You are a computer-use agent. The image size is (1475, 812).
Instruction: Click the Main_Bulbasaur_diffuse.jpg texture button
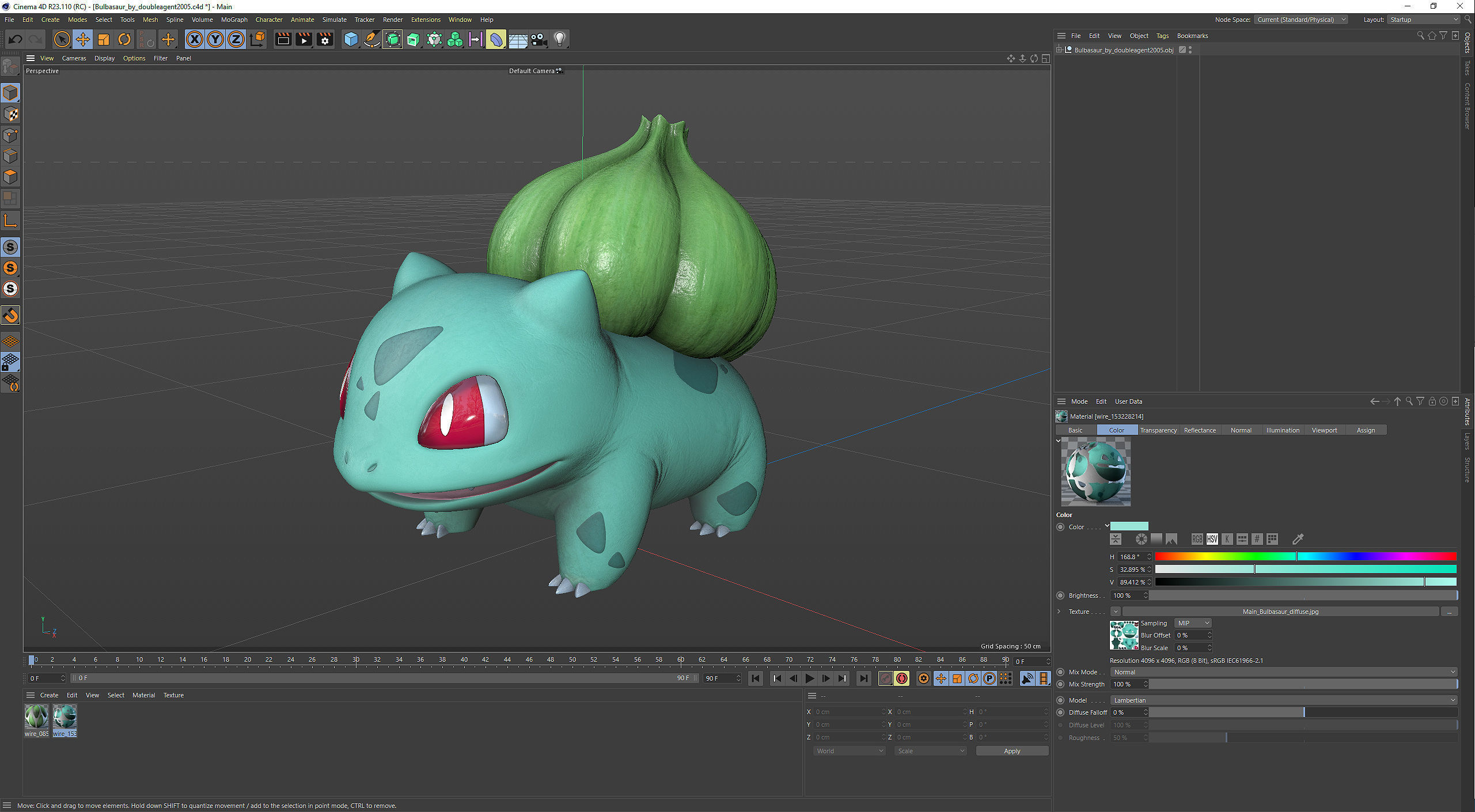click(1280, 612)
